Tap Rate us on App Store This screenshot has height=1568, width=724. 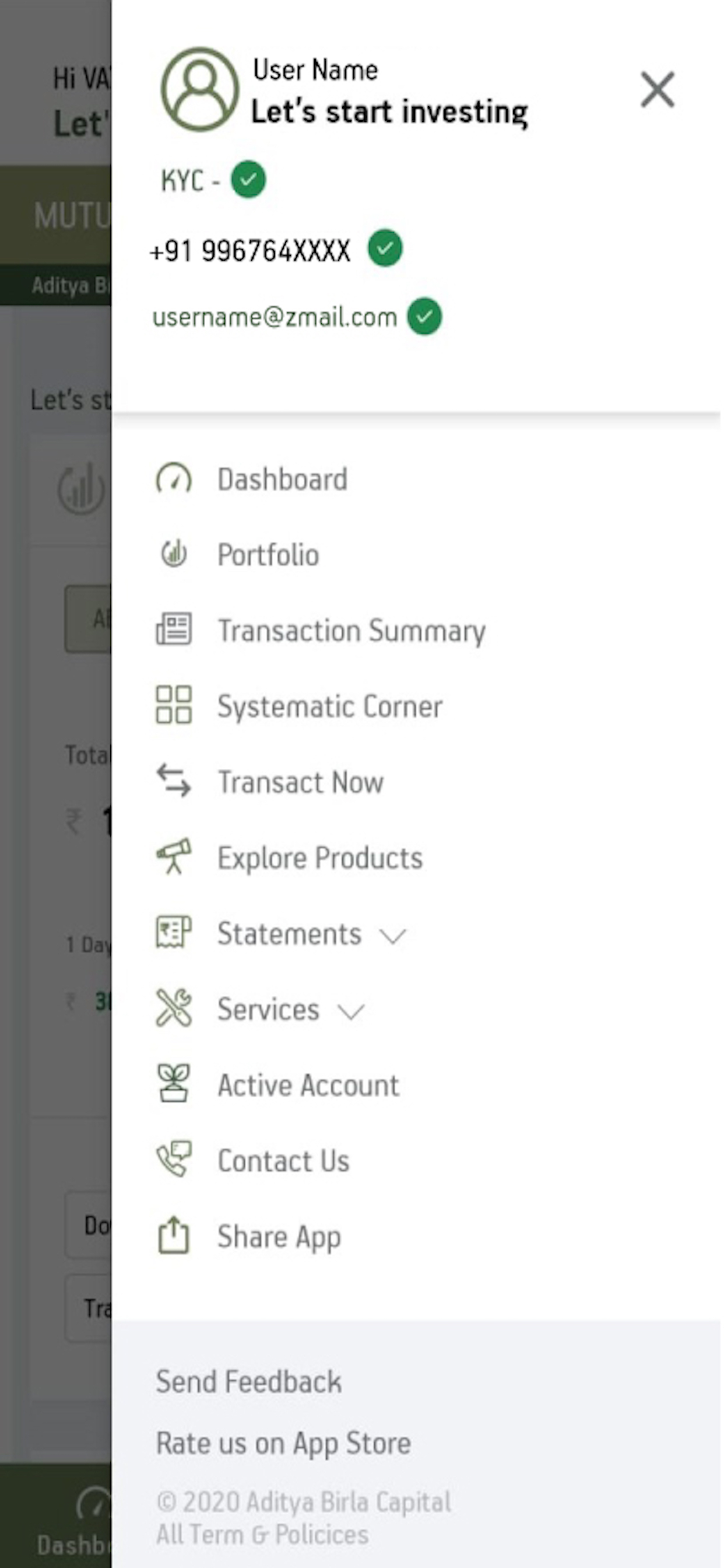pos(283,1444)
